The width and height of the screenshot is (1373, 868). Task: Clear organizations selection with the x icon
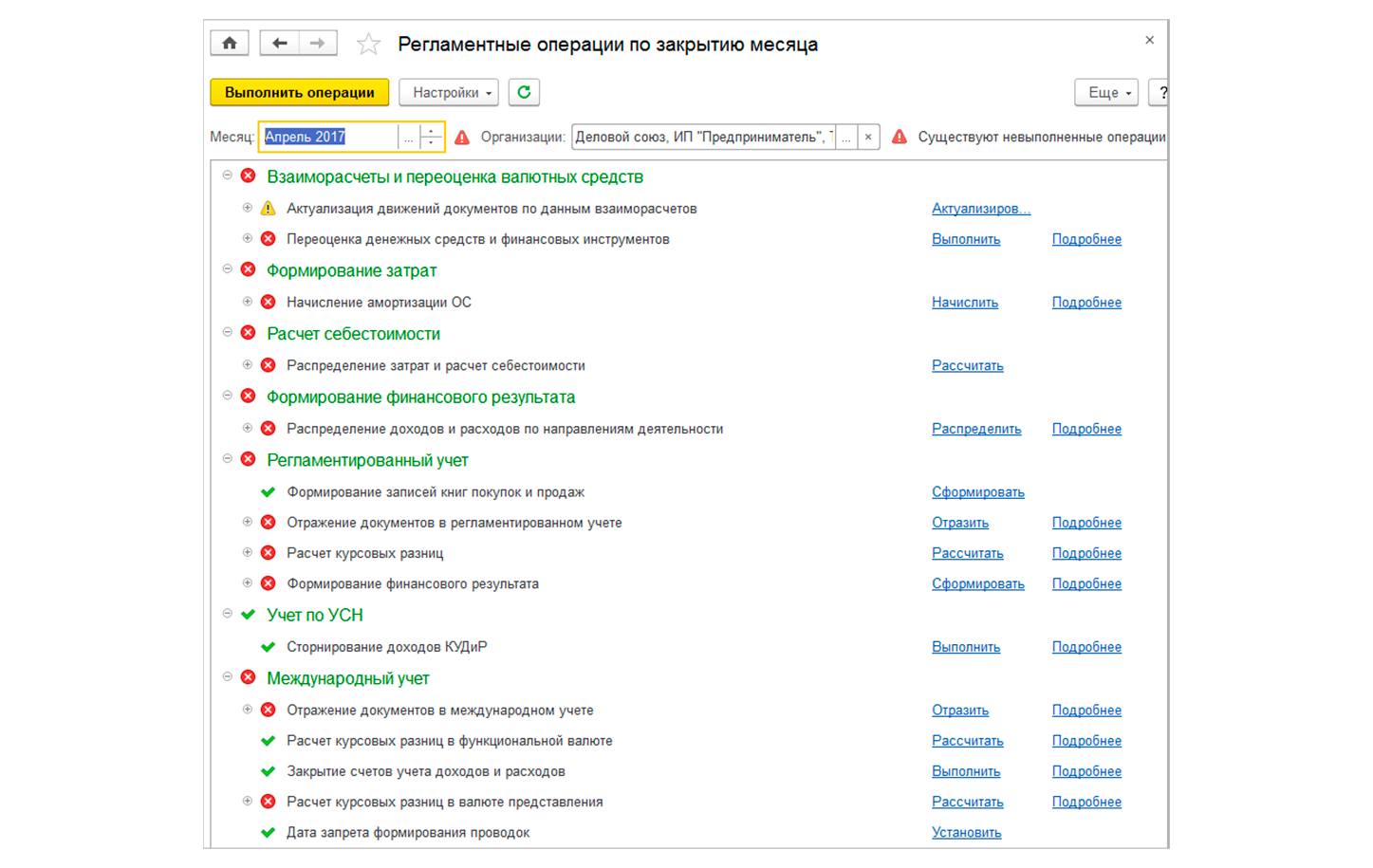[x=869, y=136]
